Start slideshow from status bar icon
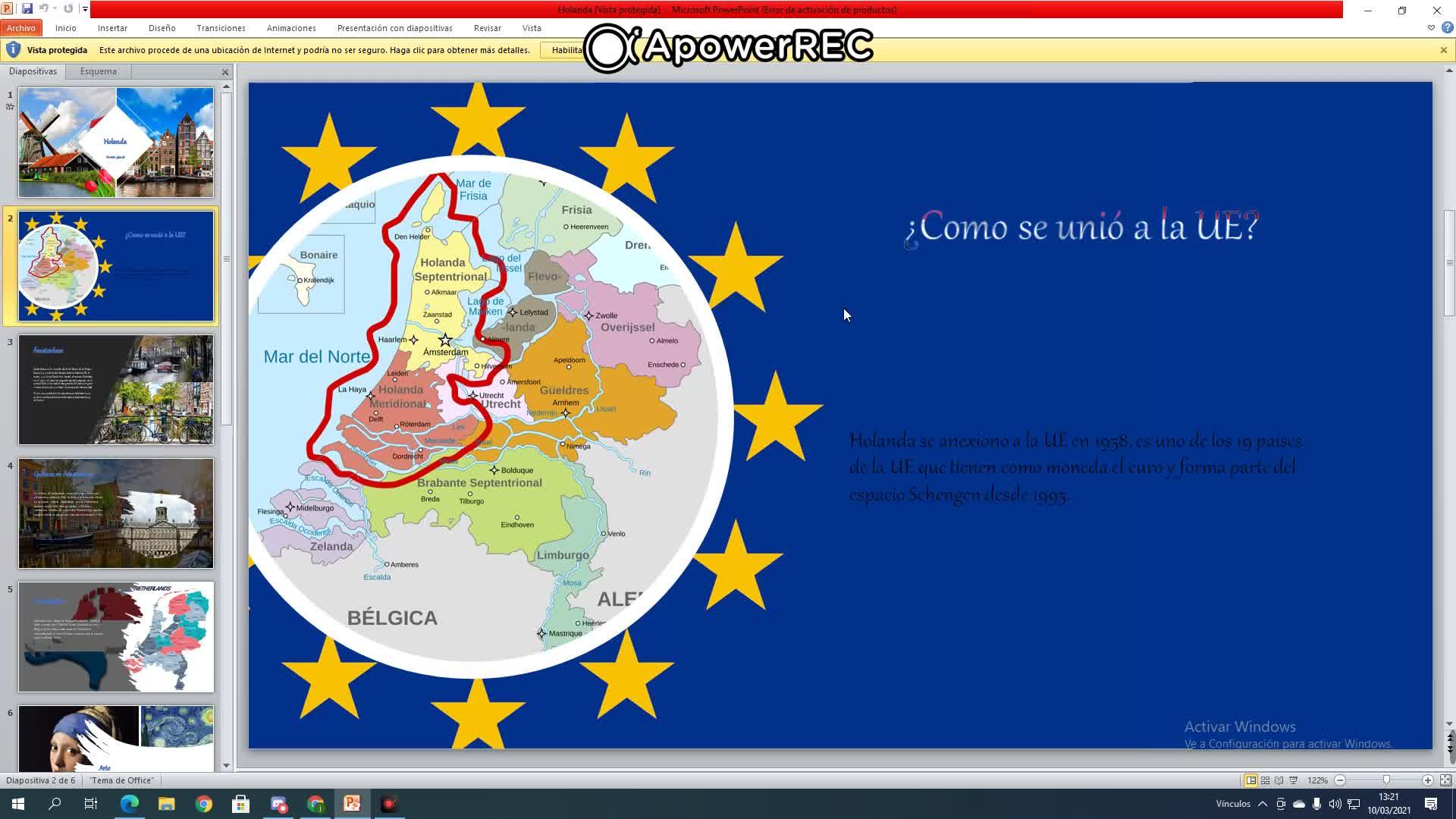Screen dimensions: 1456x819 1294,780
